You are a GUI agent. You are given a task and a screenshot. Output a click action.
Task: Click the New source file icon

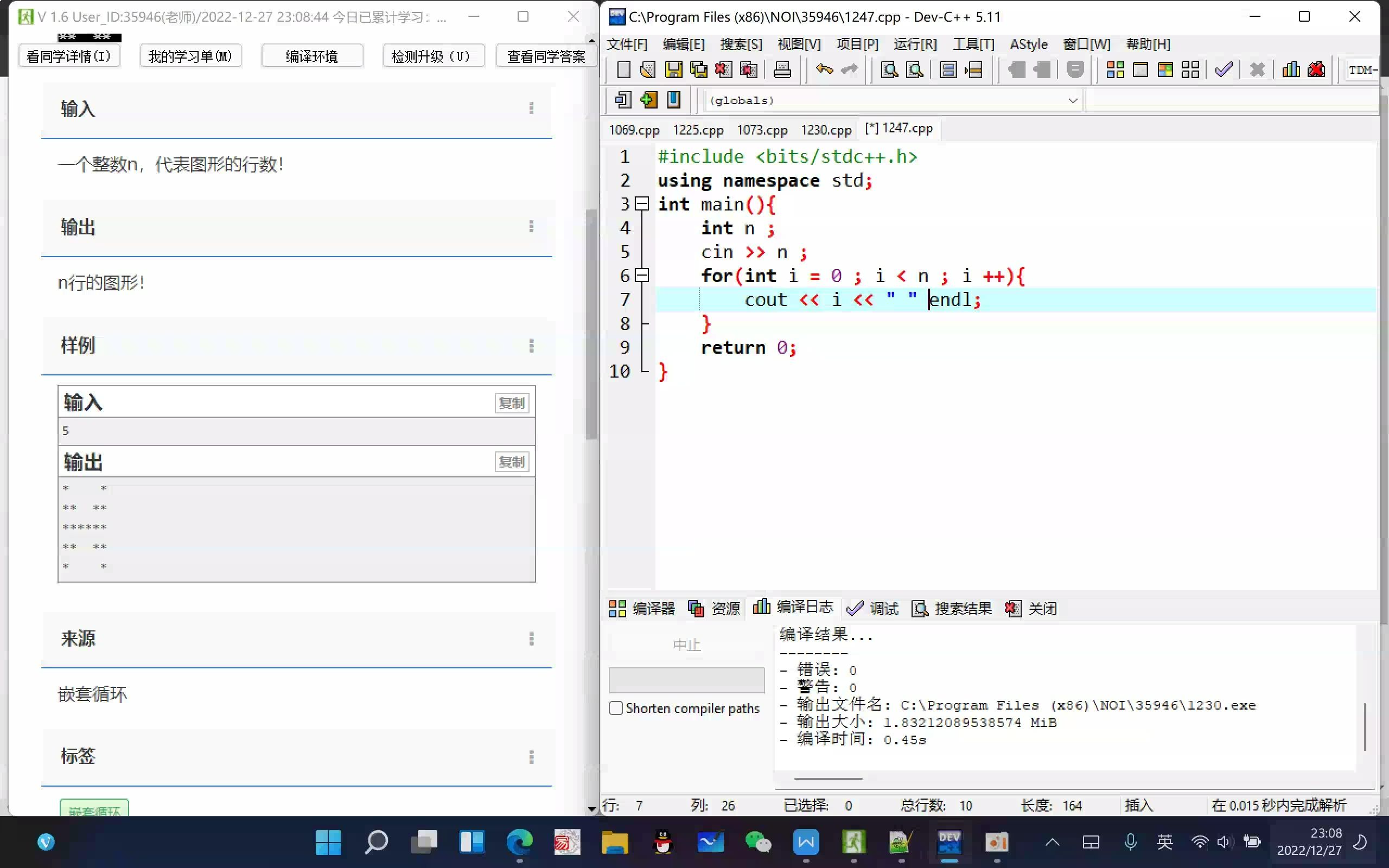[x=623, y=70]
